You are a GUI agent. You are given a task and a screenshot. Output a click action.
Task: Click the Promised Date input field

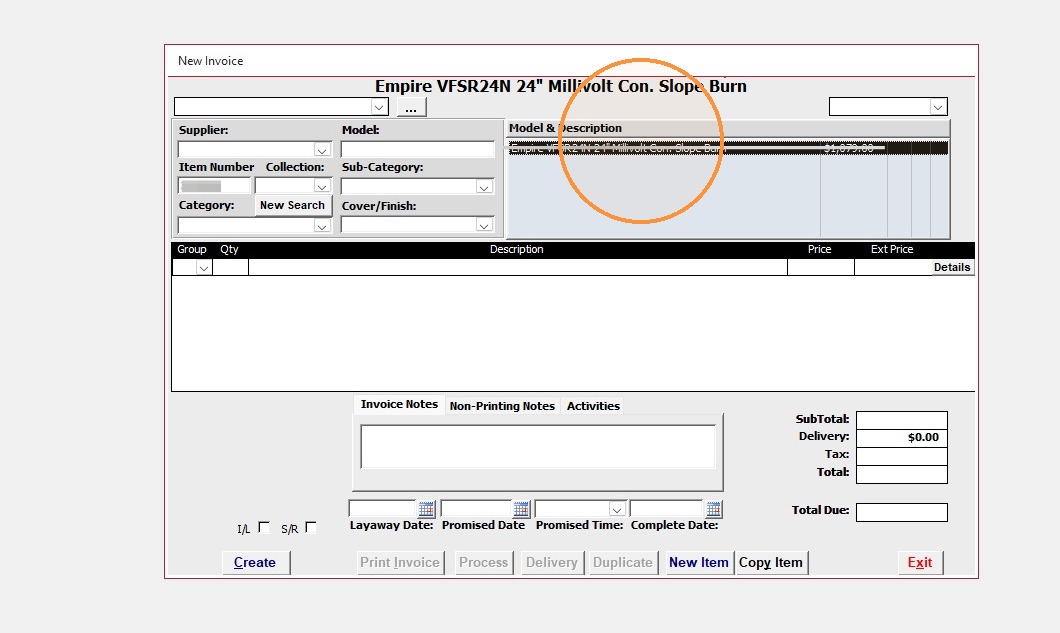(476, 509)
